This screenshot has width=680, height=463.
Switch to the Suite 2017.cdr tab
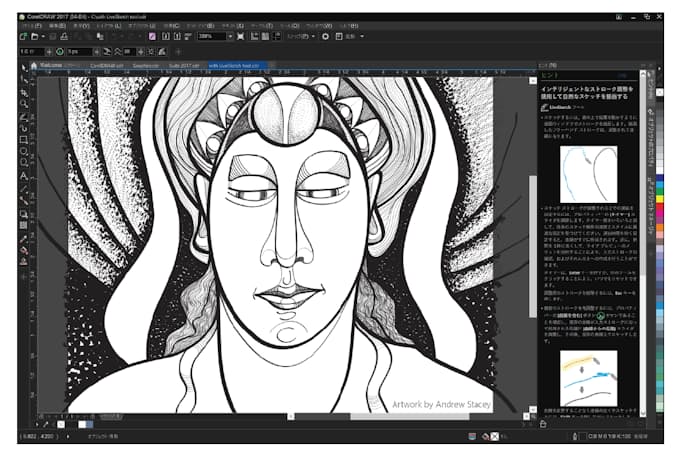pos(184,65)
